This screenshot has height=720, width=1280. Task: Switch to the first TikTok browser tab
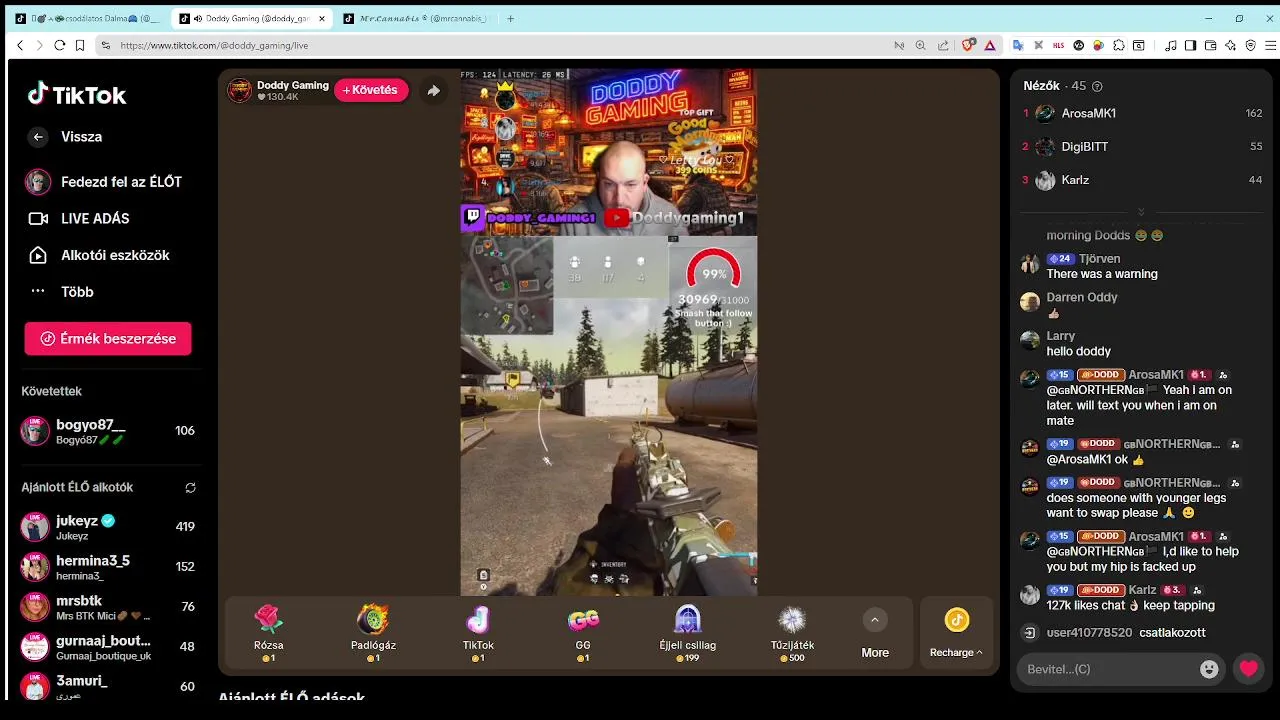coord(86,19)
